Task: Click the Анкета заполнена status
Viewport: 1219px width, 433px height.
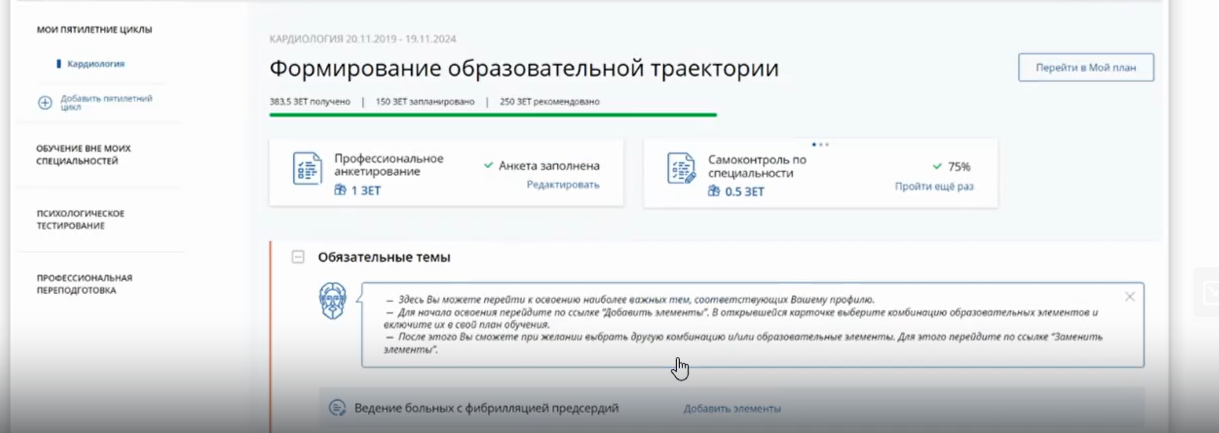Action: point(542,166)
